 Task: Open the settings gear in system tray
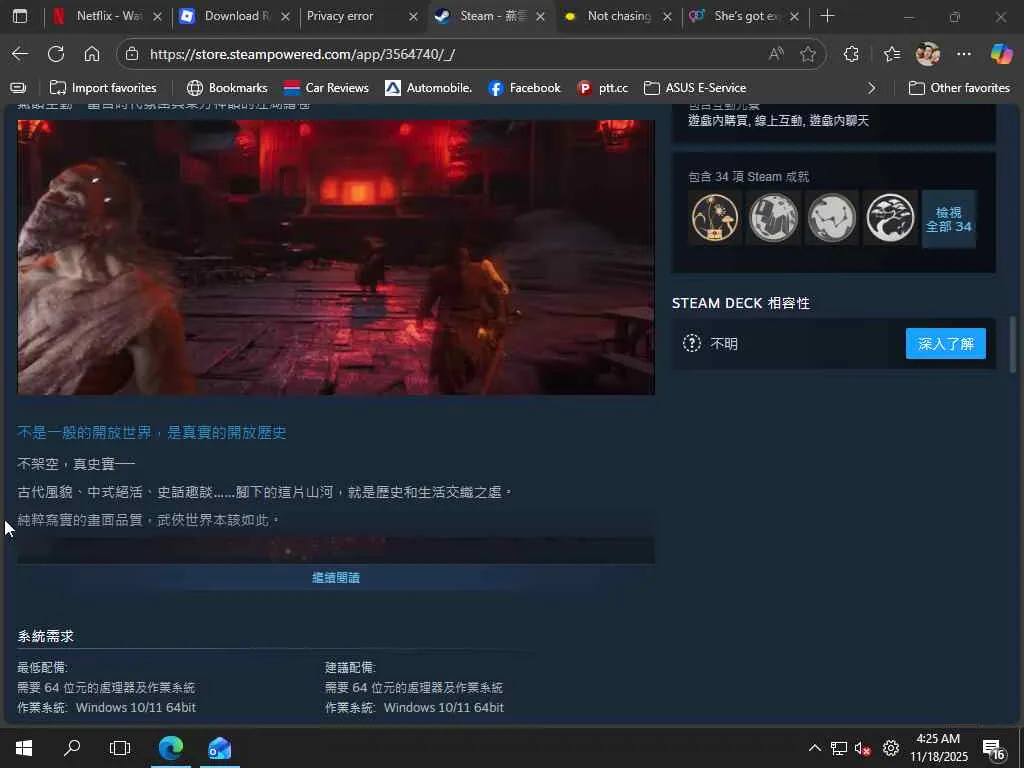pyautogui.click(x=891, y=748)
